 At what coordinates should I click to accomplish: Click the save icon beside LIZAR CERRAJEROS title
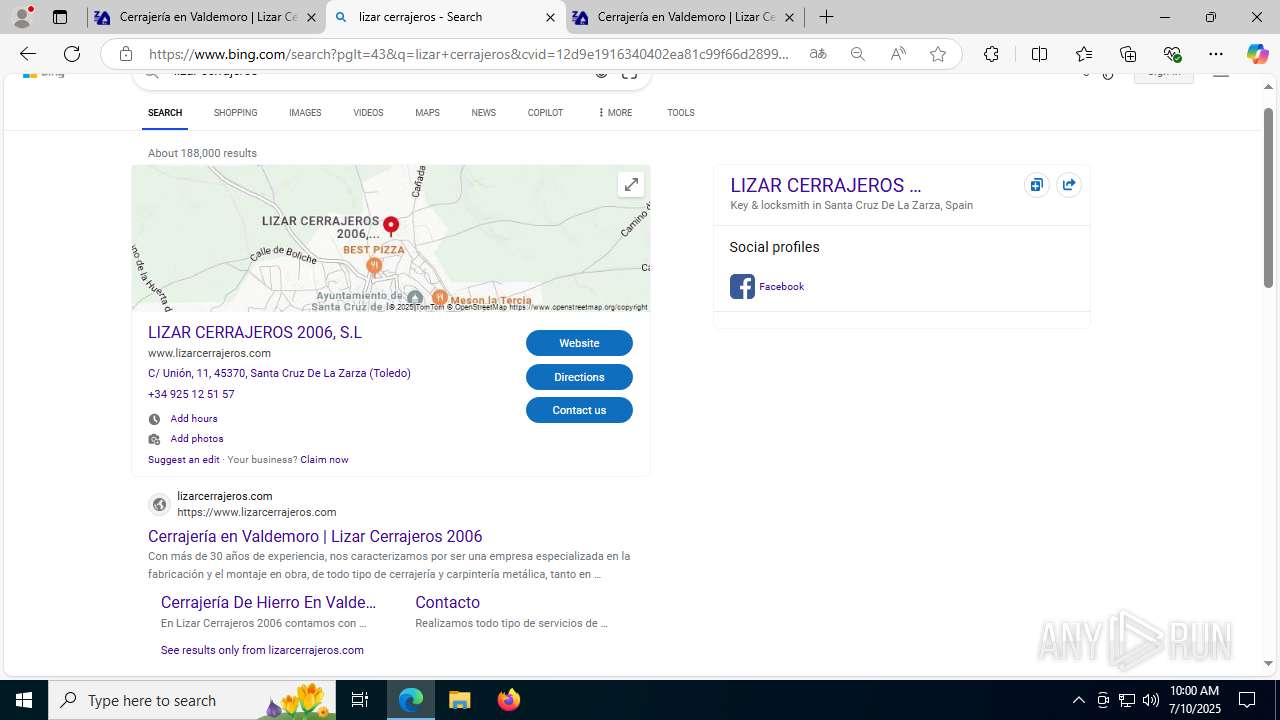tap(1037, 185)
